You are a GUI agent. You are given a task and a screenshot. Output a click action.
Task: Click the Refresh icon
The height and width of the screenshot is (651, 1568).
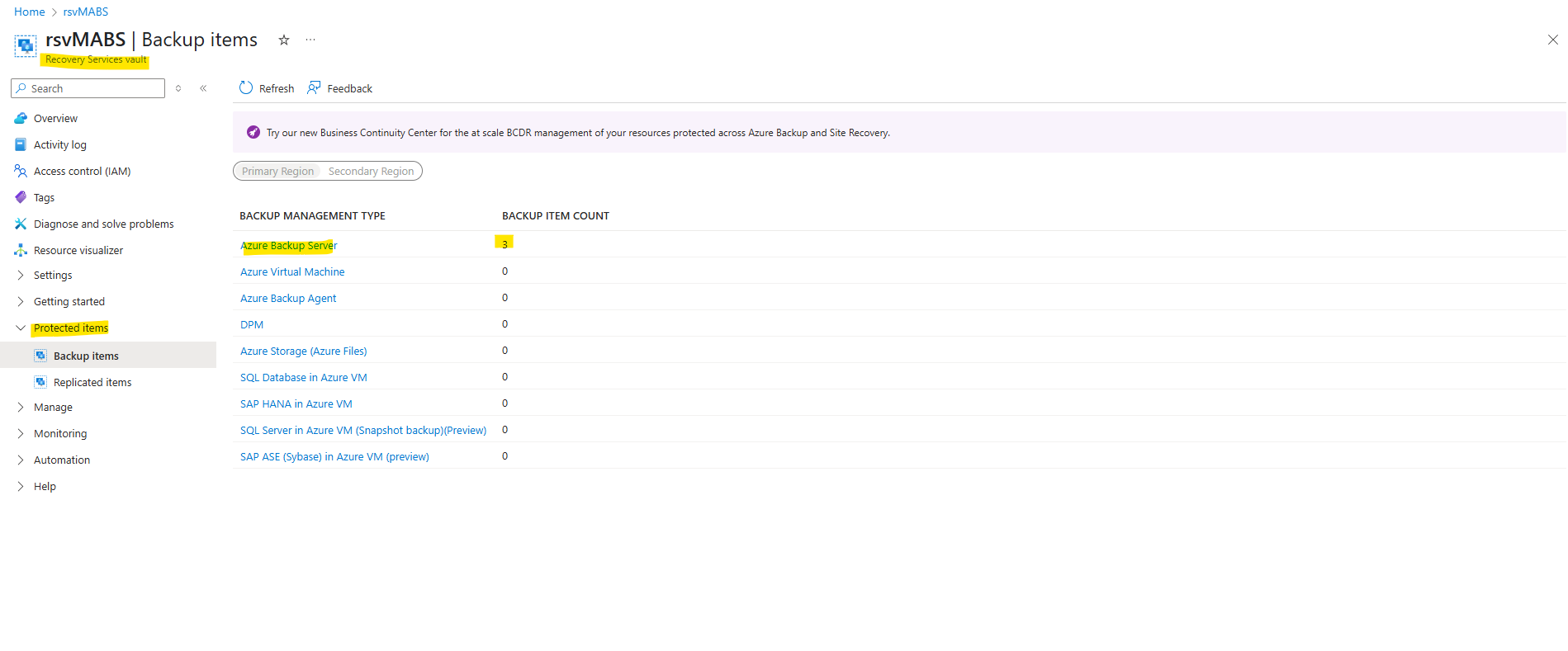(x=246, y=87)
